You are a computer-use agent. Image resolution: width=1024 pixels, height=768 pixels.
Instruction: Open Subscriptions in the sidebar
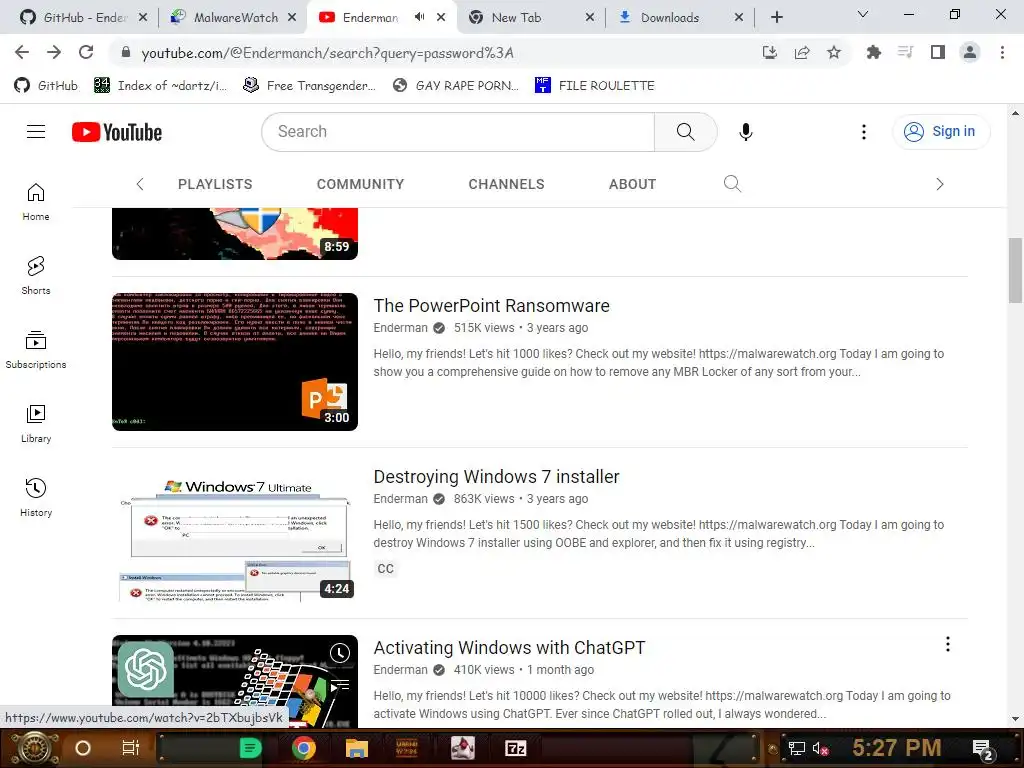(36, 349)
